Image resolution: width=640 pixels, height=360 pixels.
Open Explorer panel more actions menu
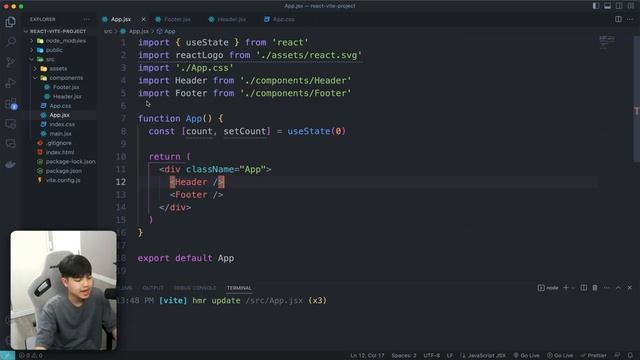[x=87, y=19]
